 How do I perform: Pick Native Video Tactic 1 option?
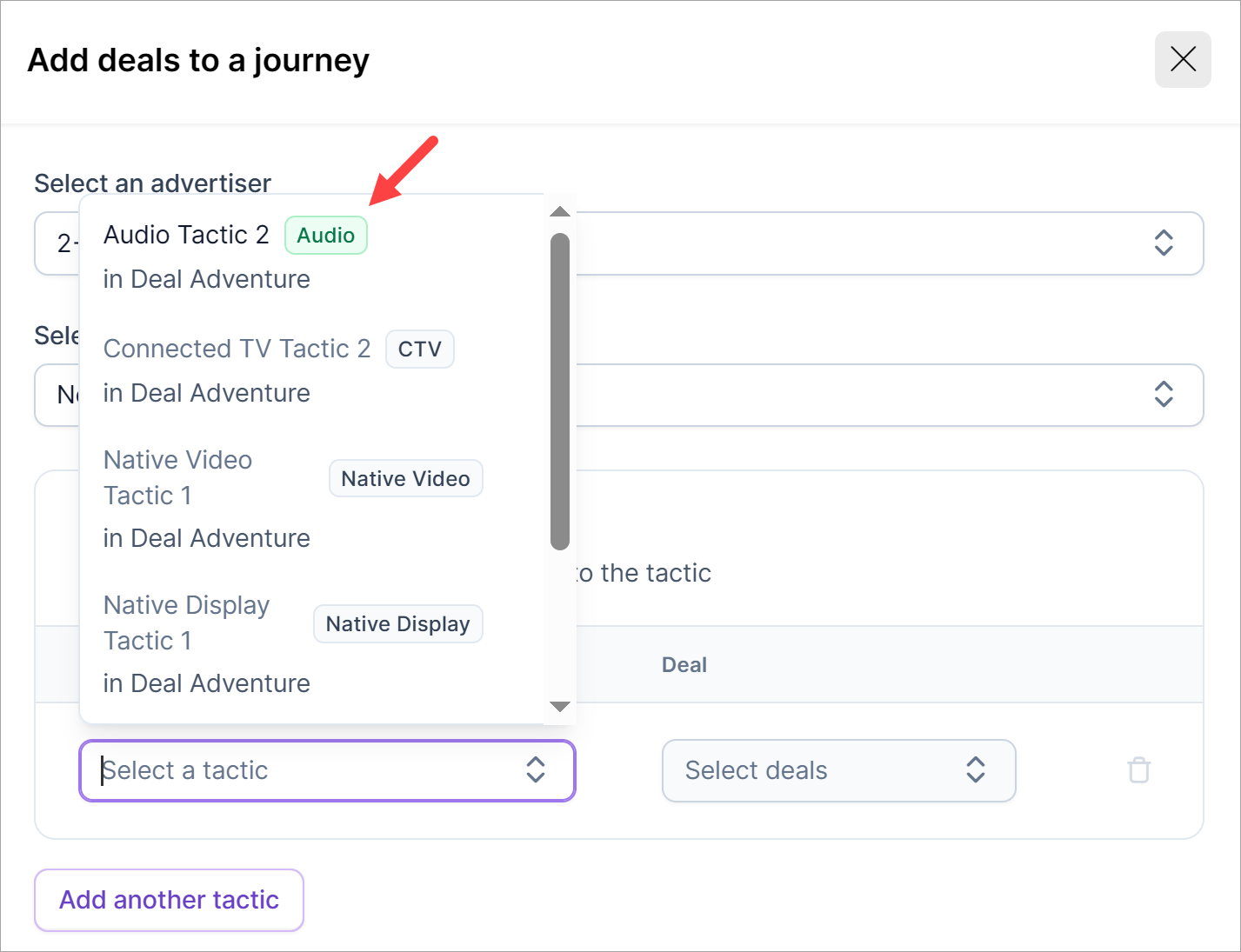point(178,478)
